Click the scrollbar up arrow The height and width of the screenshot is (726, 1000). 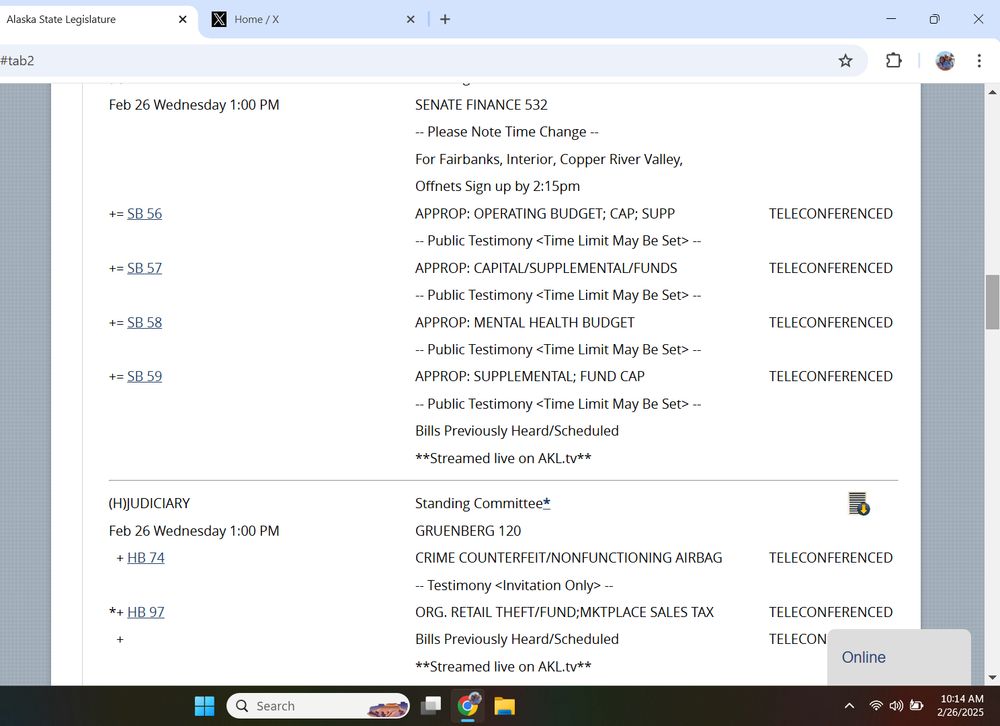(x=992, y=92)
